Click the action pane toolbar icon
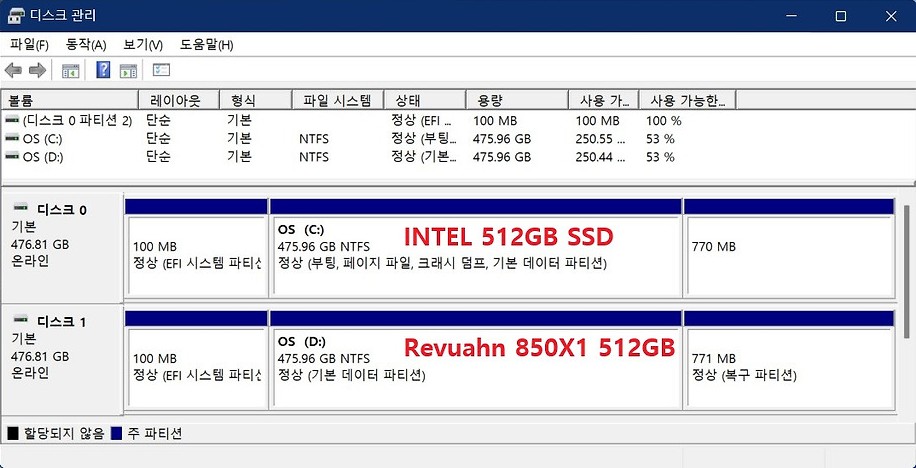Image resolution: width=916 pixels, height=468 pixels. 129,71
